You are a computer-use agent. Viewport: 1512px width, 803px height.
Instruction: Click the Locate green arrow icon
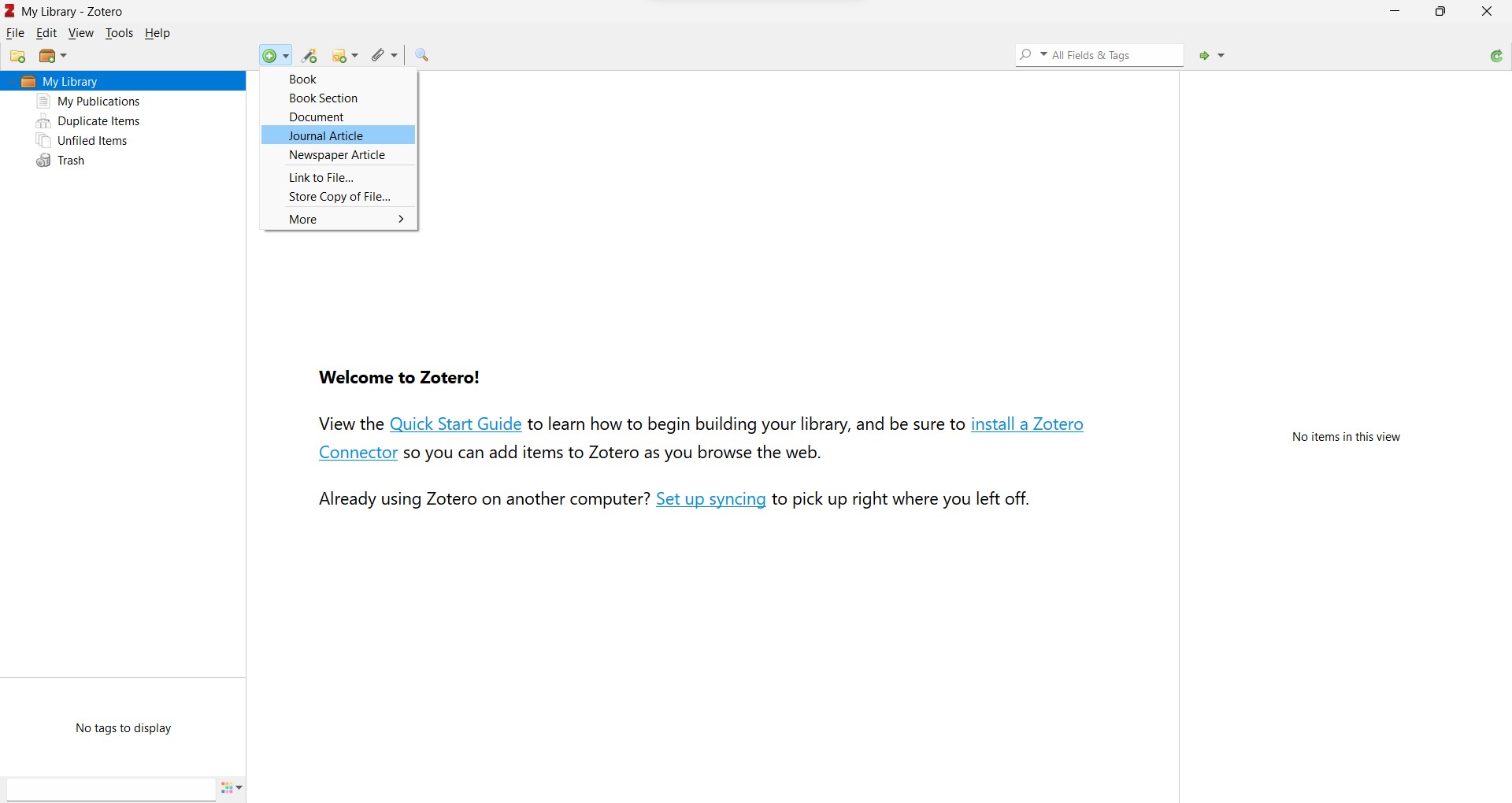pyautogui.click(x=1205, y=57)
